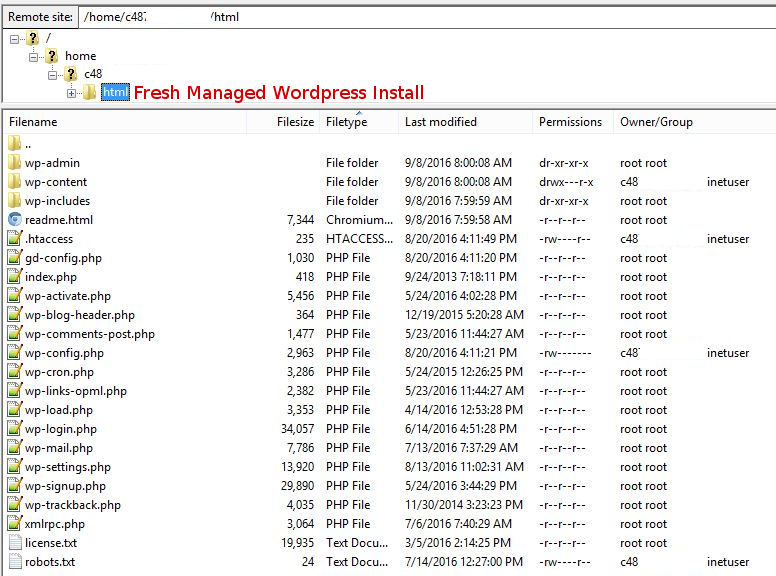
Task: Click the Text Docu filetype of license.txt
Action: pyautogui.click(x=357, y=543)
